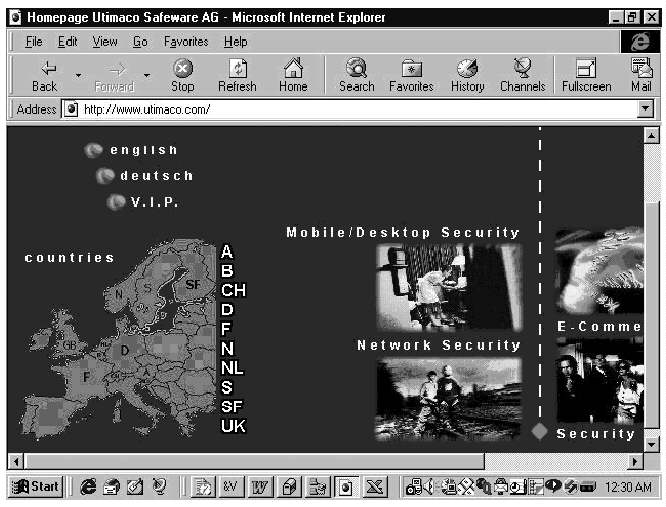Select the deutsch language link

coord(156,176)
